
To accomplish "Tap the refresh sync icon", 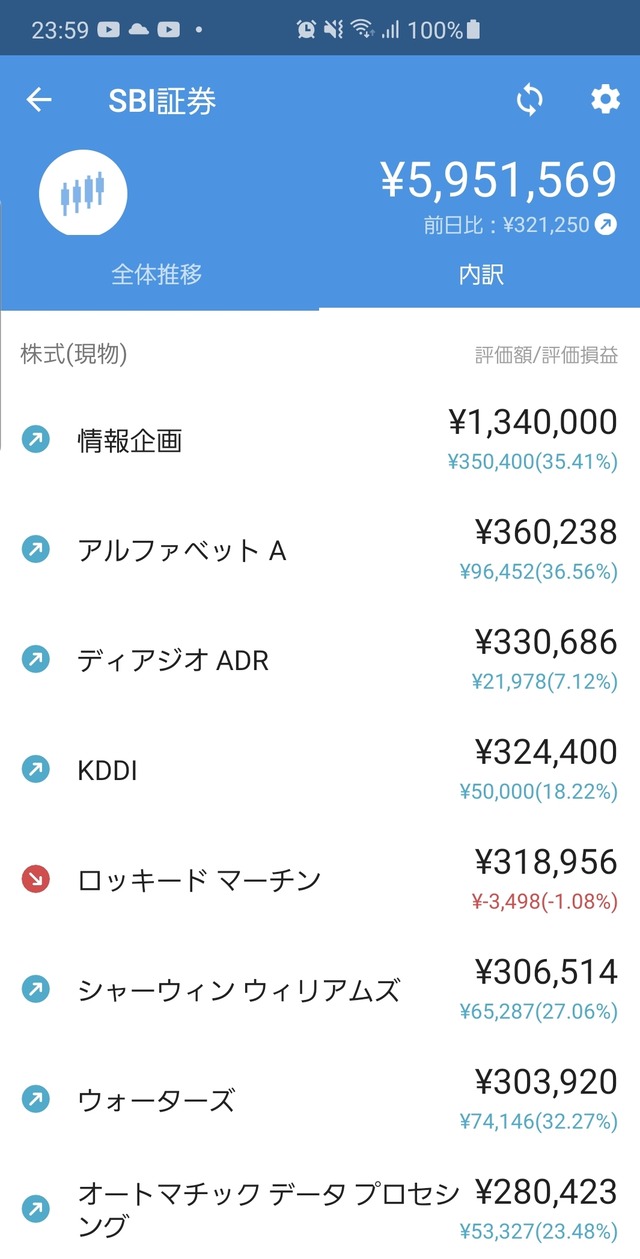I will click(529, 100).
